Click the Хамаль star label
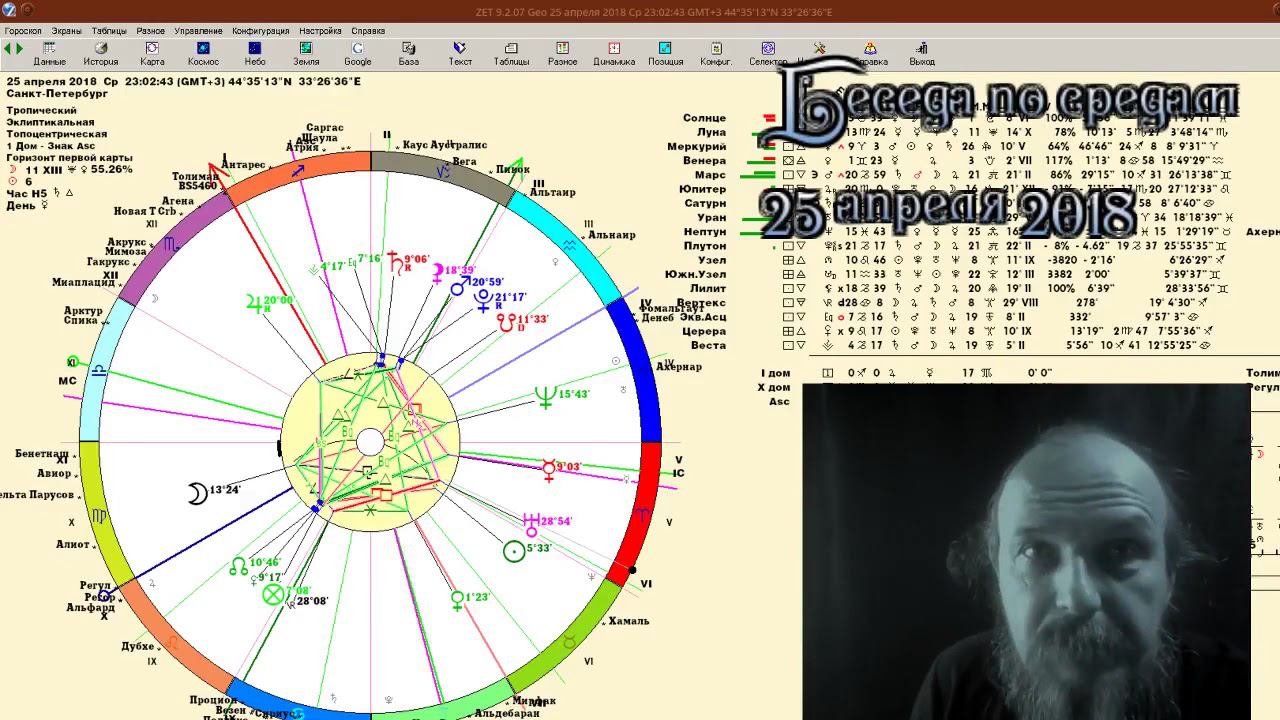 629,621
